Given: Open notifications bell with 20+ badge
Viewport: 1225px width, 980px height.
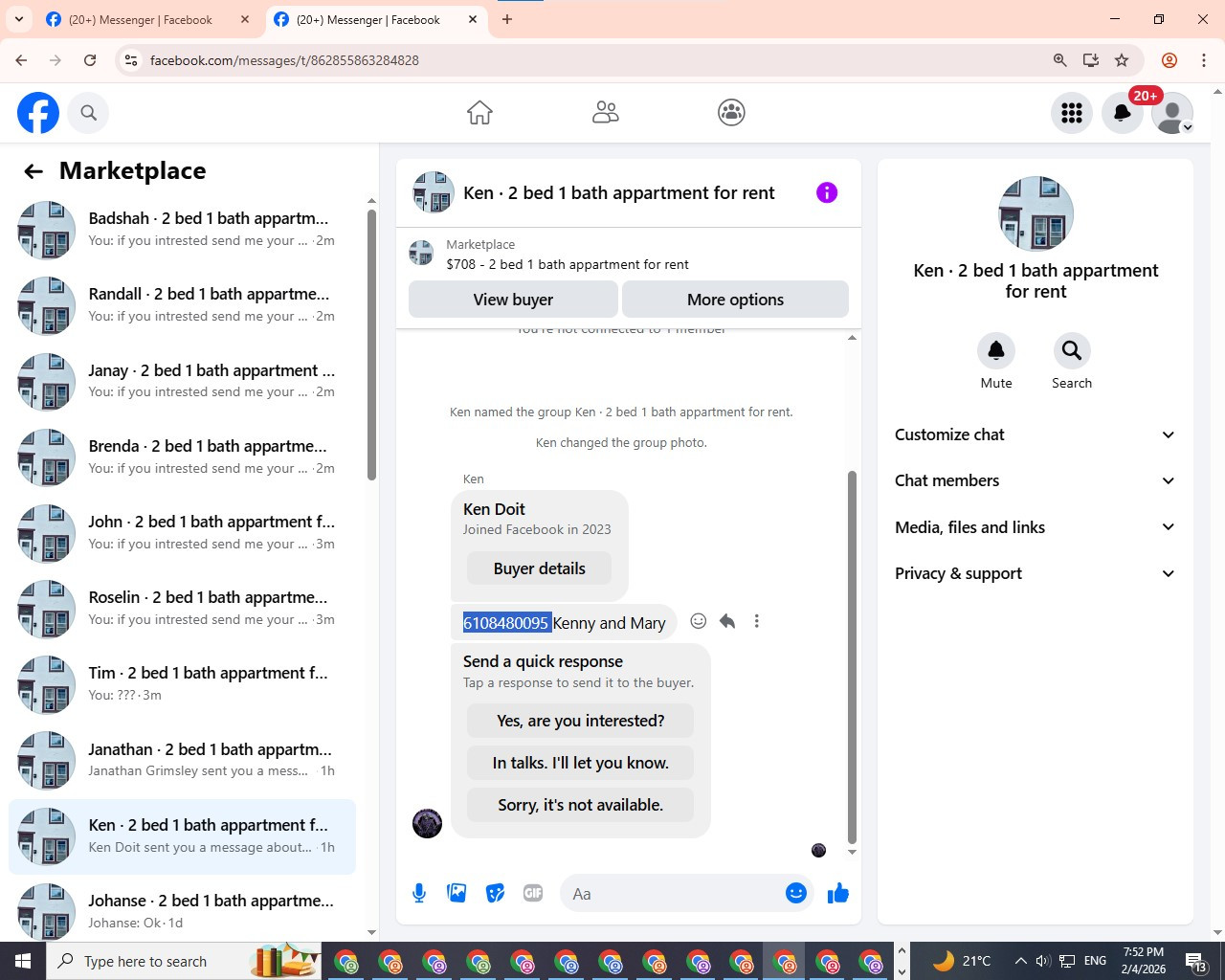Looking at the screenshot, I should tap(1123, 113).
